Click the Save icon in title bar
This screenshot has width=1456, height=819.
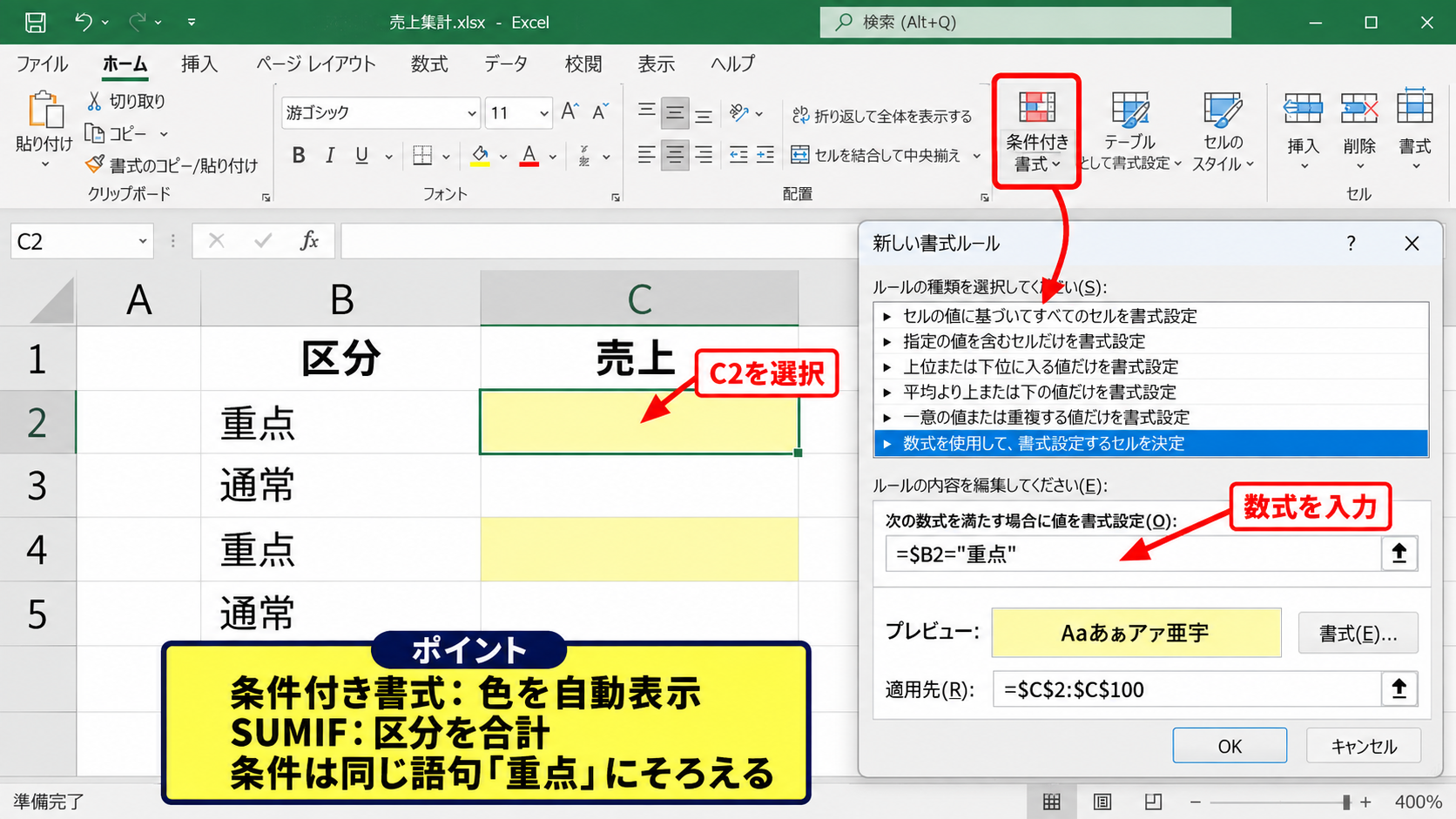pyautogui.click(x=36, y=22)
